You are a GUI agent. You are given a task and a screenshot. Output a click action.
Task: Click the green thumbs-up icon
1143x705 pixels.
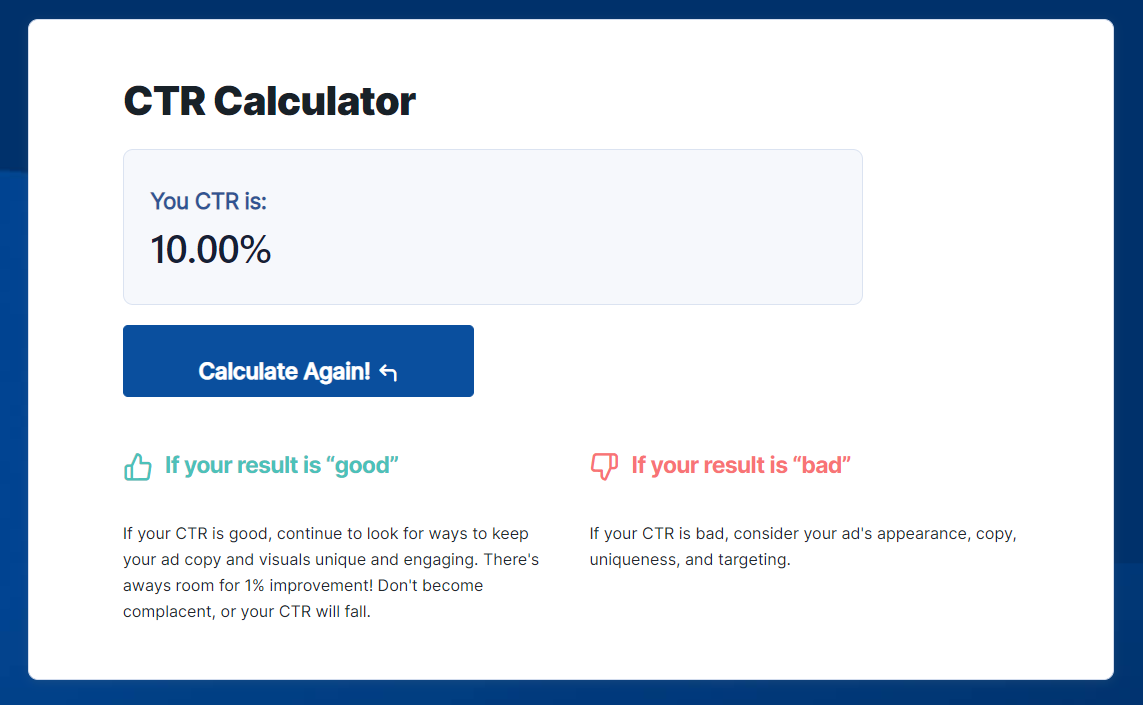click(137, 466)
